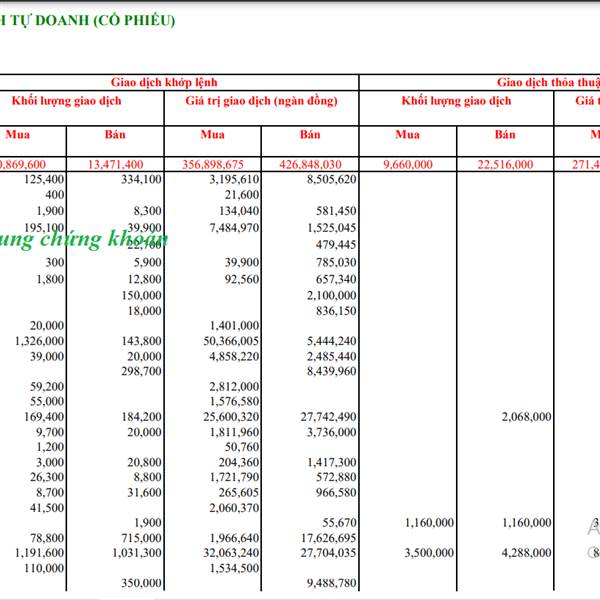Click value 4,858,220
The image size is (600, 600).
234,356
